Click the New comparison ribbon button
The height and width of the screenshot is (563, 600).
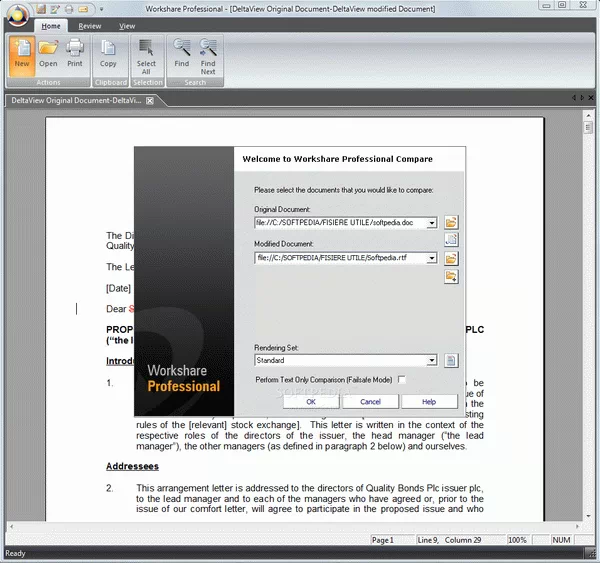(x=22, y=54)
